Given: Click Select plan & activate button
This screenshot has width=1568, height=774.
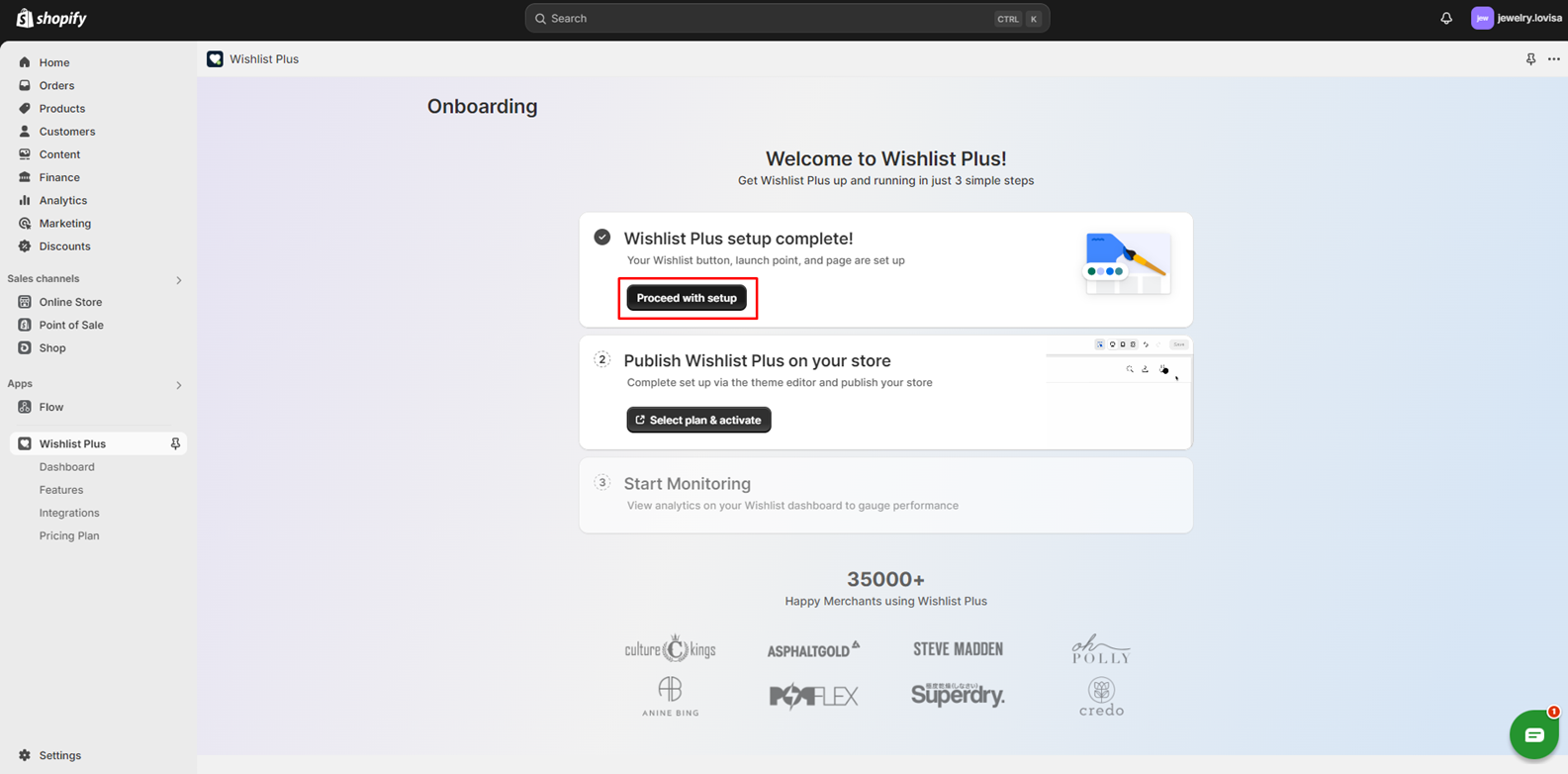Looking at the screenshot, I should click(698, 420).
